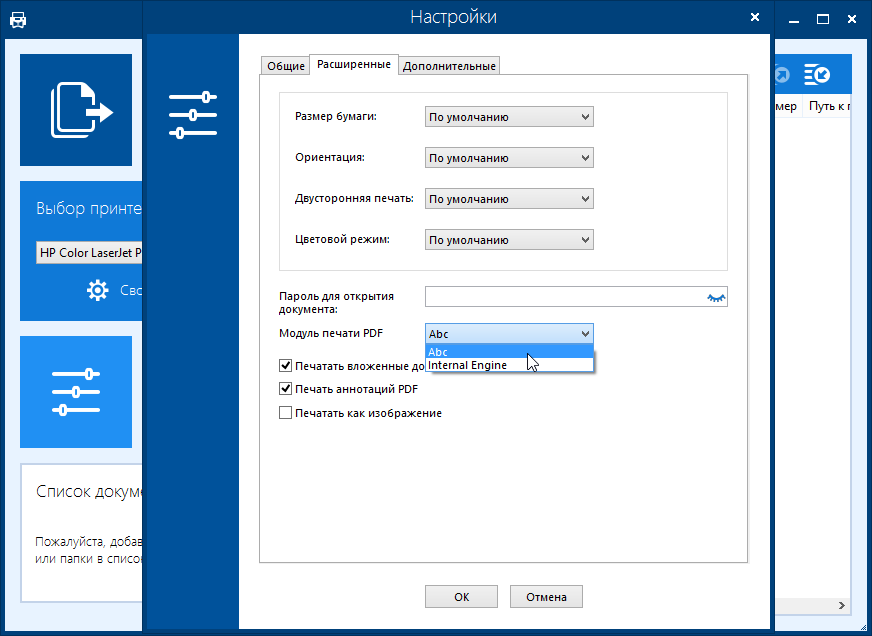Open the HP Color LaserJet printer dropdown
The width and height of the screenshot is (872, 636).
click(89, 252)
